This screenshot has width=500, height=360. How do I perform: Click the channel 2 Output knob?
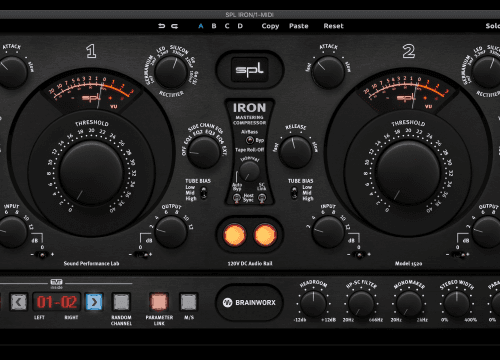coord(487,232)
